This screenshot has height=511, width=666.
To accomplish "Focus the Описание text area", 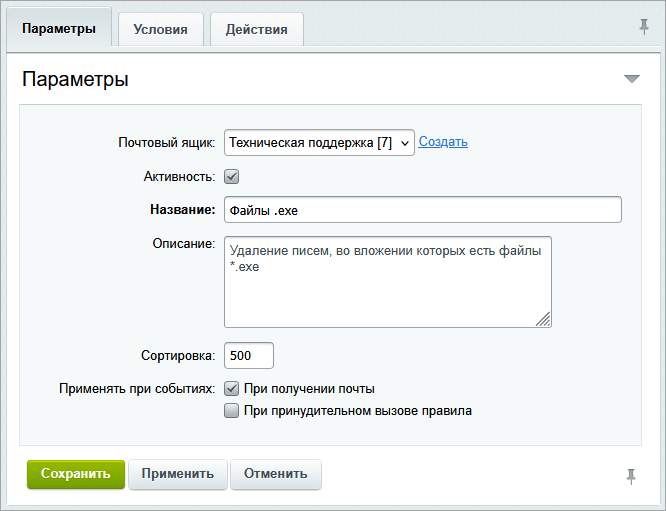I will pyautogui.click(x=387, y=282).
